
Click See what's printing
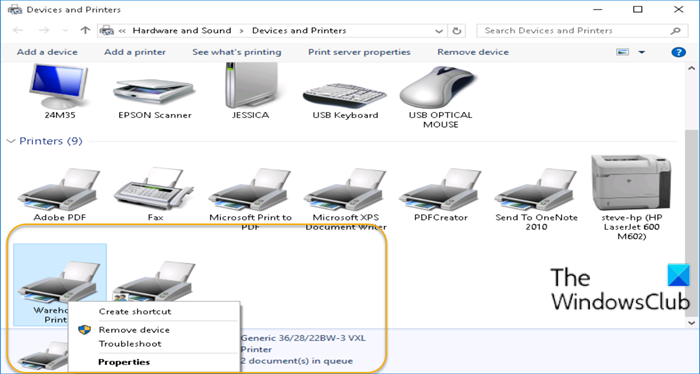(x=237, y=52)
